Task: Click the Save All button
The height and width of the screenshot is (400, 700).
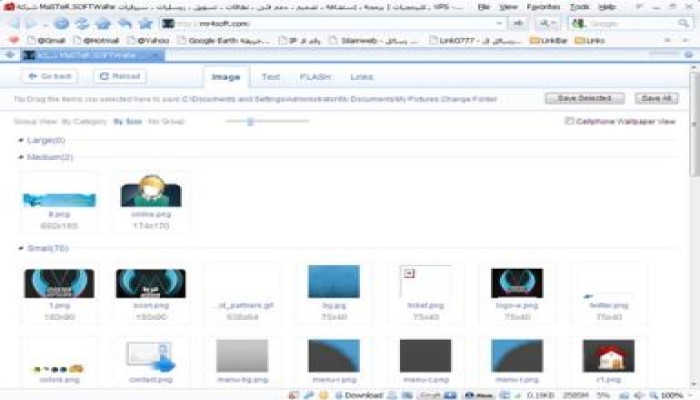Action: [x=656, y=98]
